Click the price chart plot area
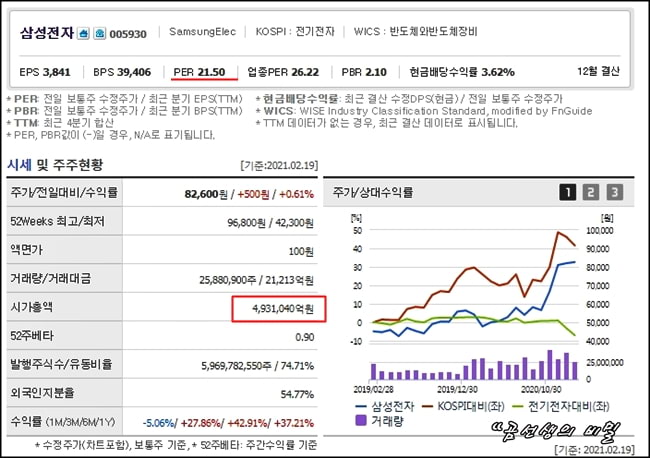The height and width of the screenshot is (458, 650). pos(474,286)
